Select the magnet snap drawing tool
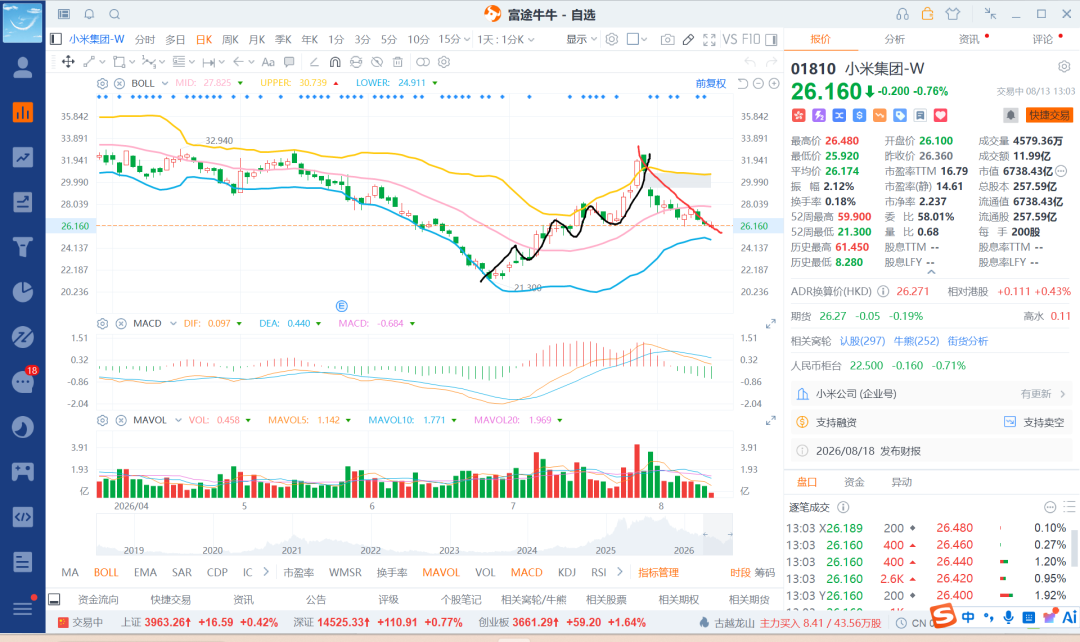The width and height of the screenshot is (1080, 642). pos(335,62)
